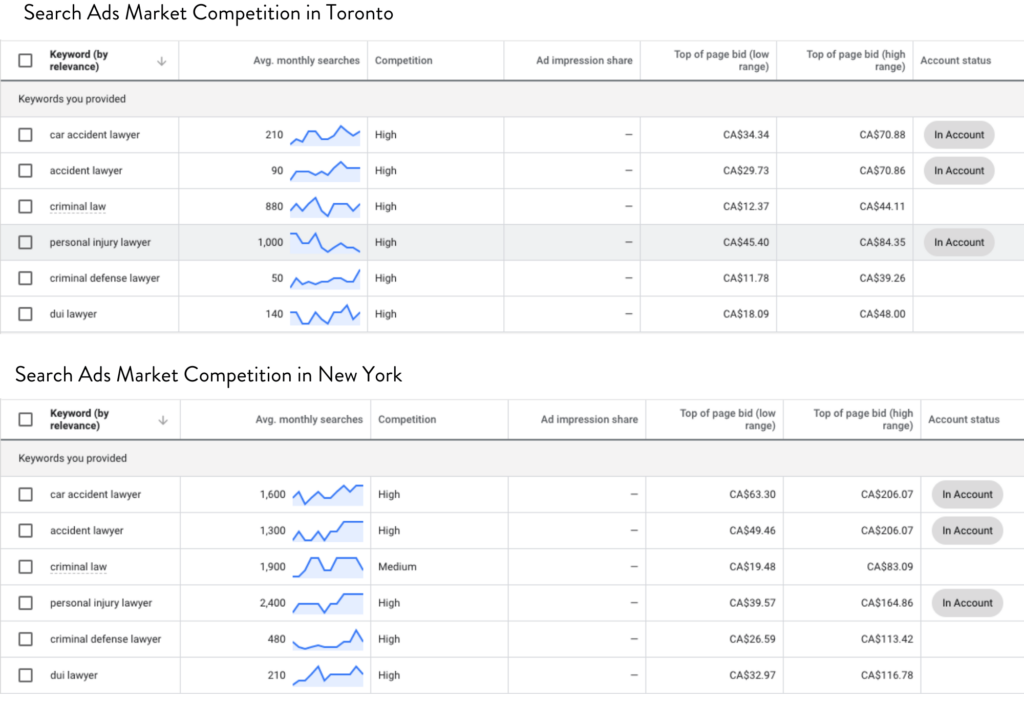The image size is (1024, 724).
Task: Check the Toronto select-all header checkbox
Action: (x=26, y=61)
